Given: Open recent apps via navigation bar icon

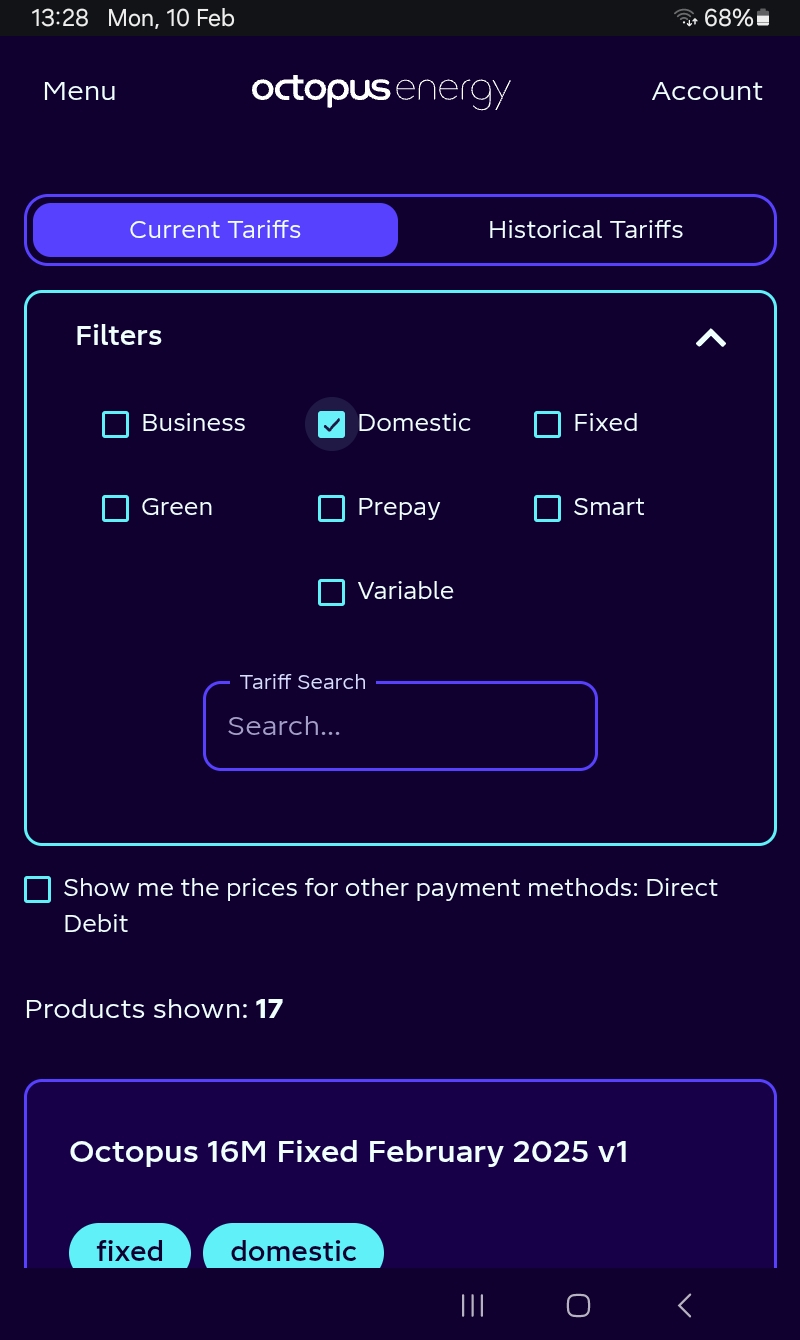Looking at the screenshot, I should (472, 1305).
